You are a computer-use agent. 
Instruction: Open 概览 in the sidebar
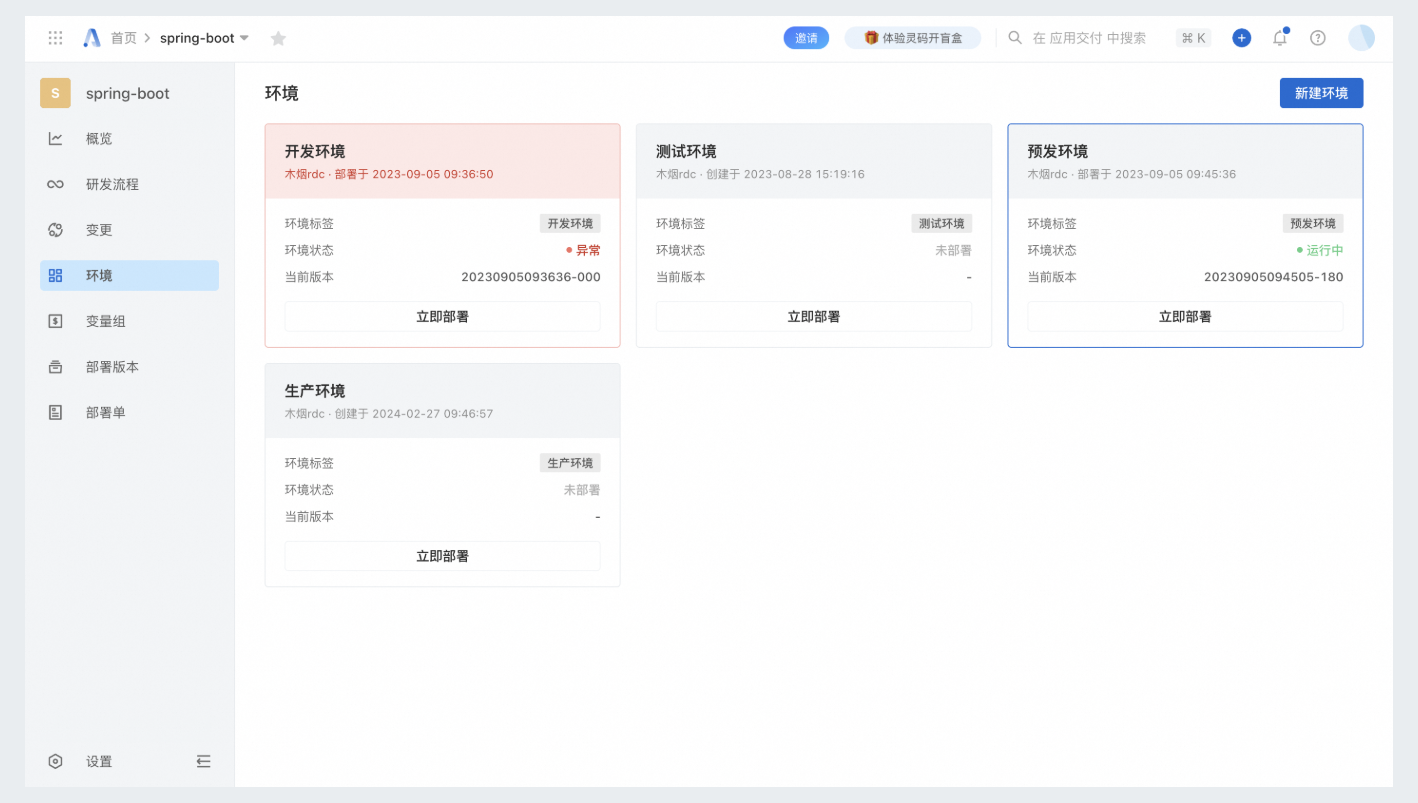pyautogui.click(x=129, y=139)
